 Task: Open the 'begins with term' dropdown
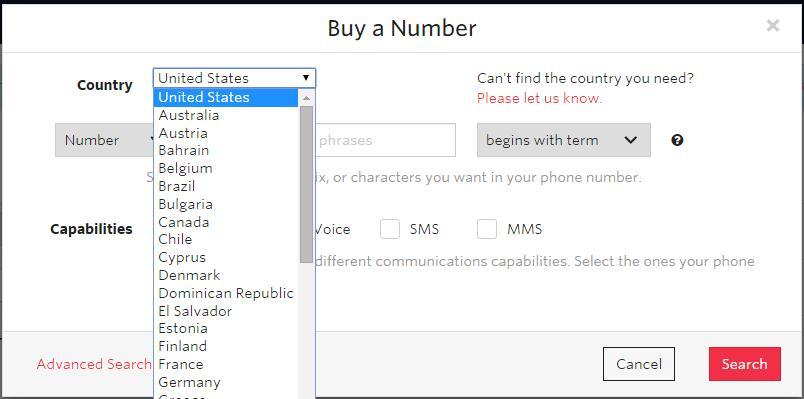pos(564,140)
